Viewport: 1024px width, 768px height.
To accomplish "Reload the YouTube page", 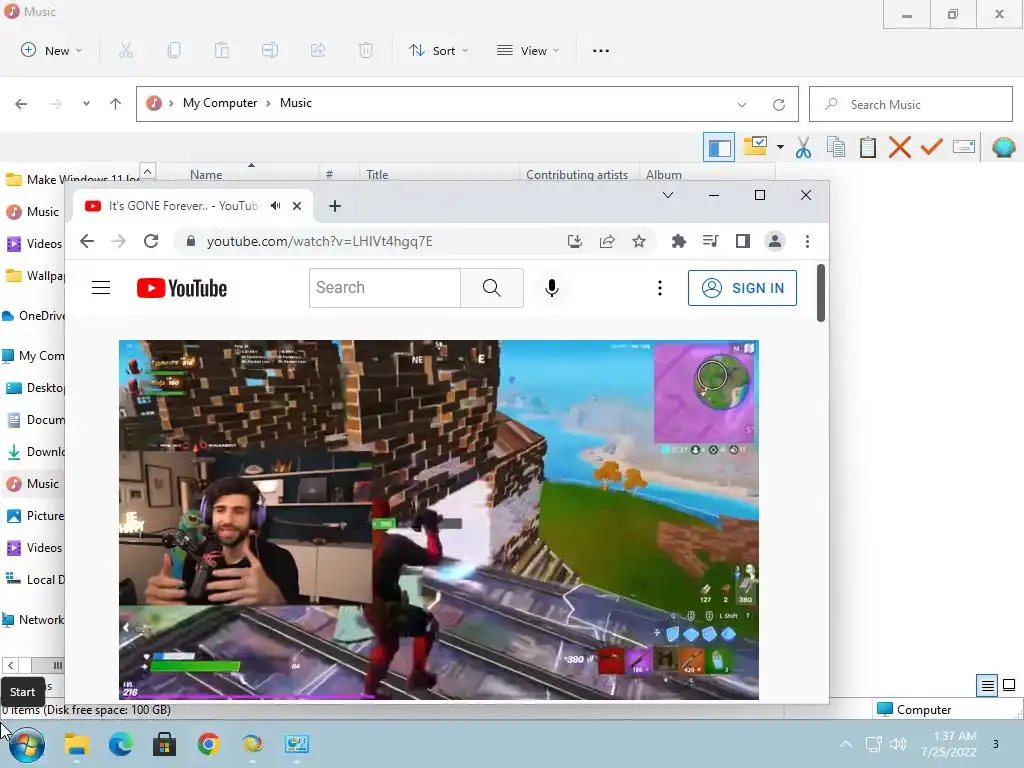I will coord(151,241).
